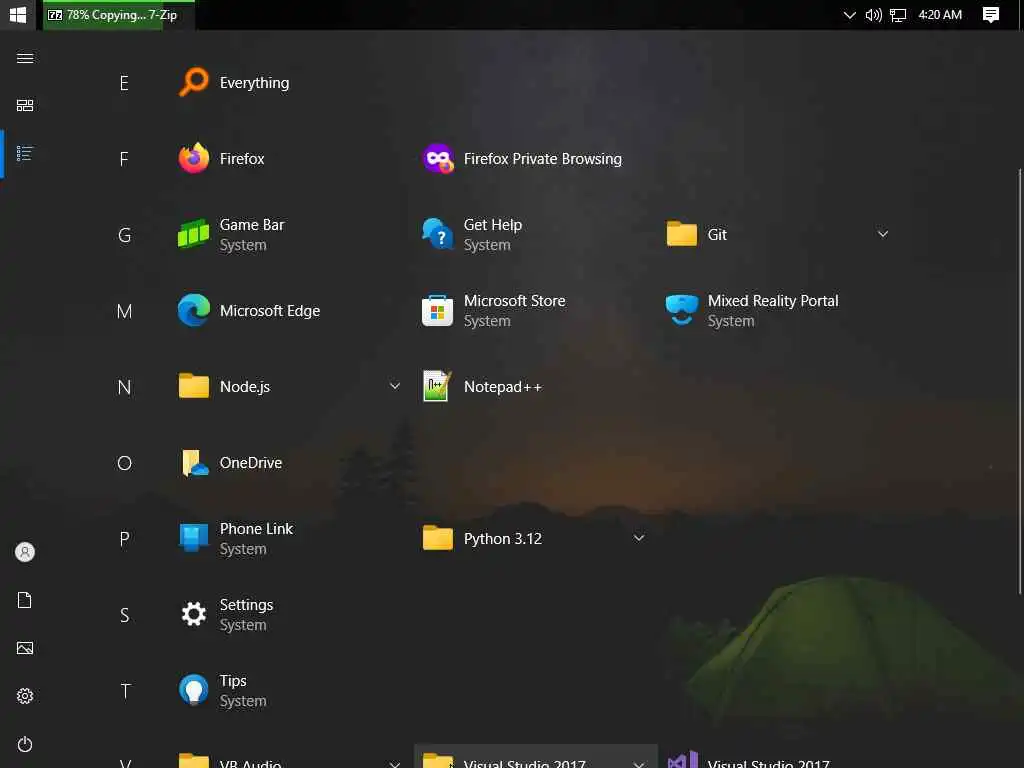This screenshot has height=768, width=1024.
Task: Jump via the letter T header
Action: pos(124,691)
